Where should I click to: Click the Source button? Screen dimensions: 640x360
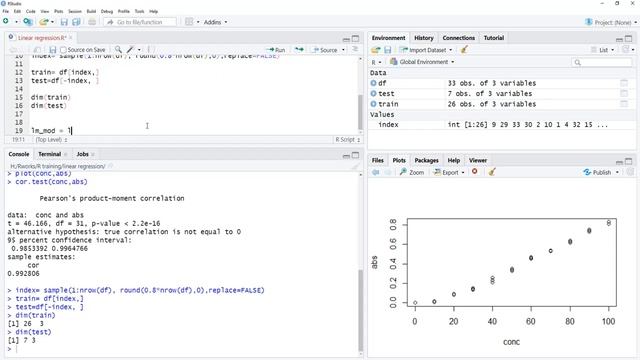325,50
